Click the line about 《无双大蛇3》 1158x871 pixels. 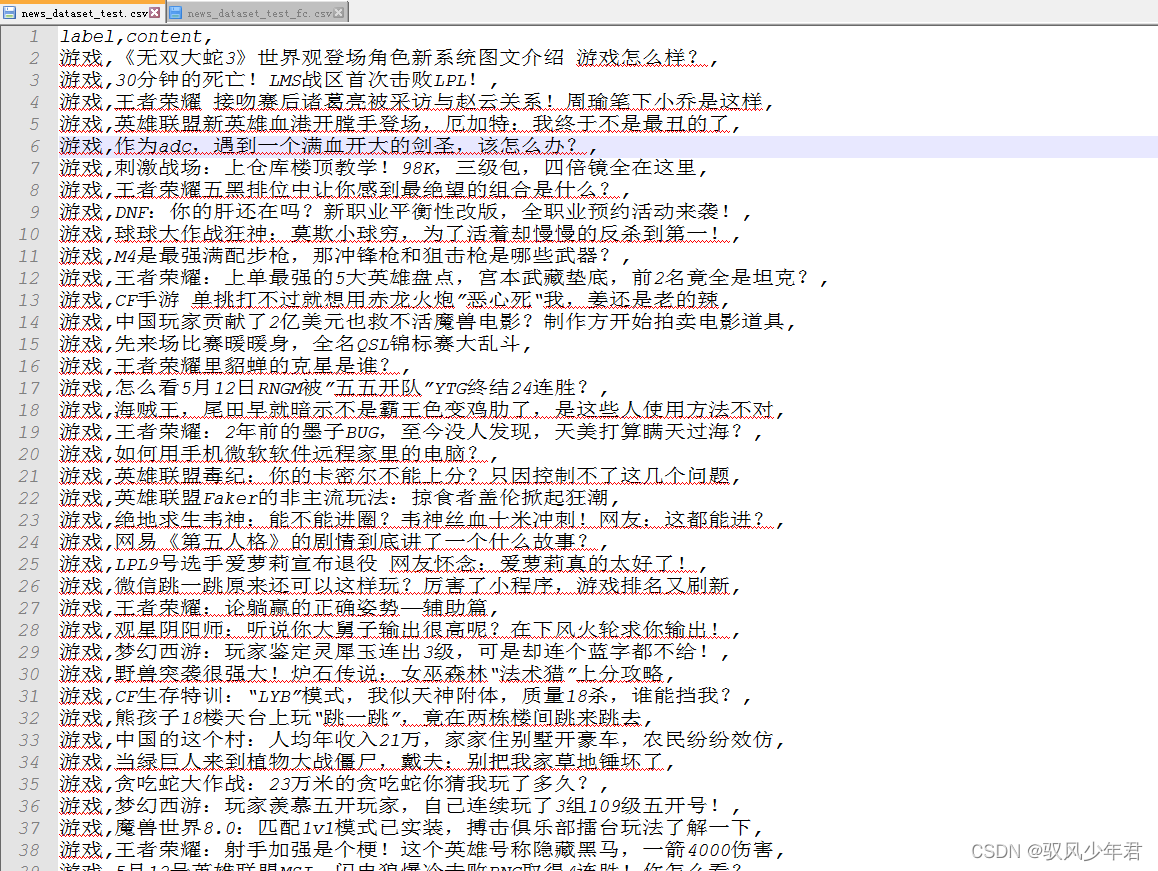389,58
